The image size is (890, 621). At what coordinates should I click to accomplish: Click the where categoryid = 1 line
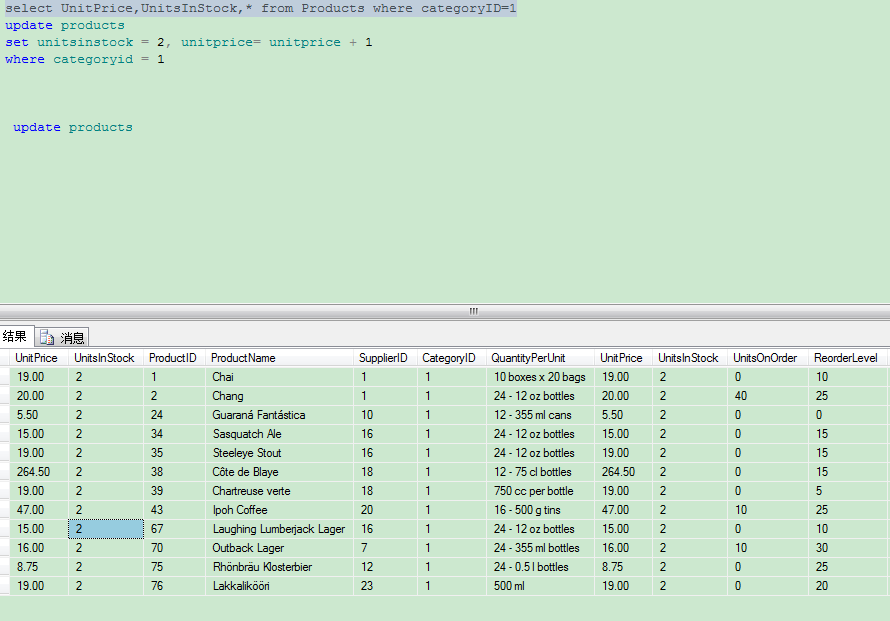(85, 60)
